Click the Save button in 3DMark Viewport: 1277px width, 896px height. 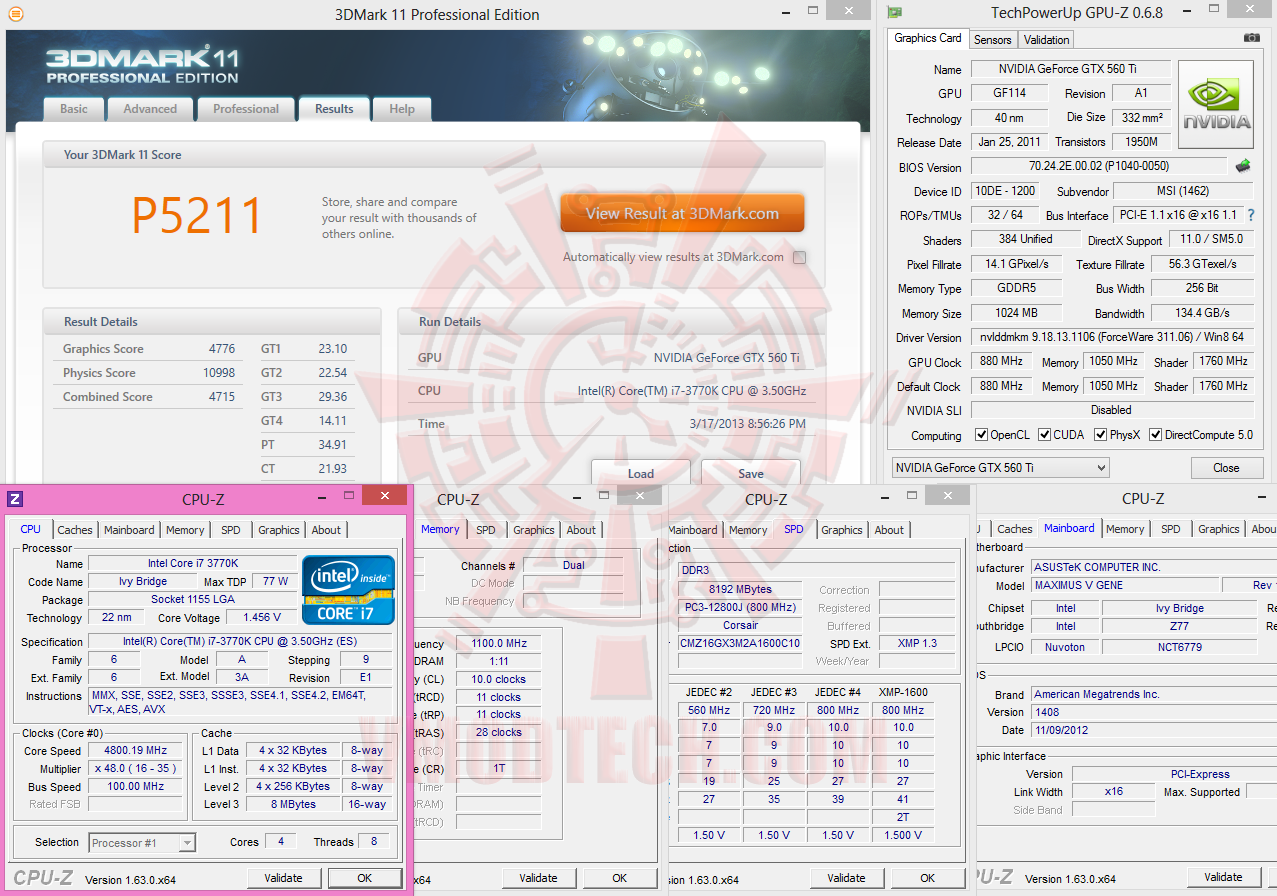[x=751, y=473]
